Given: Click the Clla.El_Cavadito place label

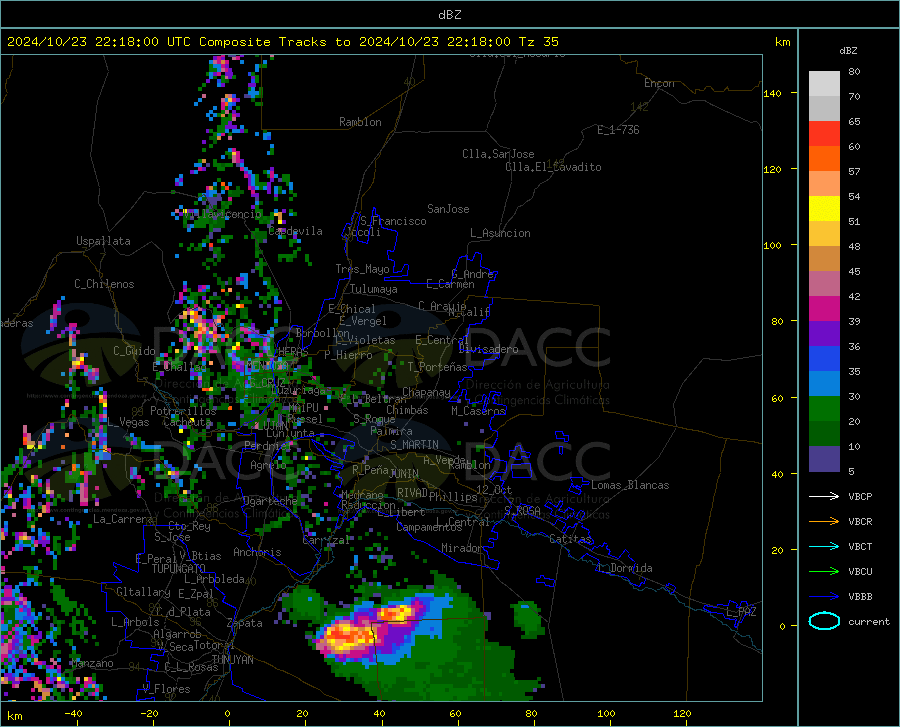Looking at the screenshot, I should (x=553, y=167).
